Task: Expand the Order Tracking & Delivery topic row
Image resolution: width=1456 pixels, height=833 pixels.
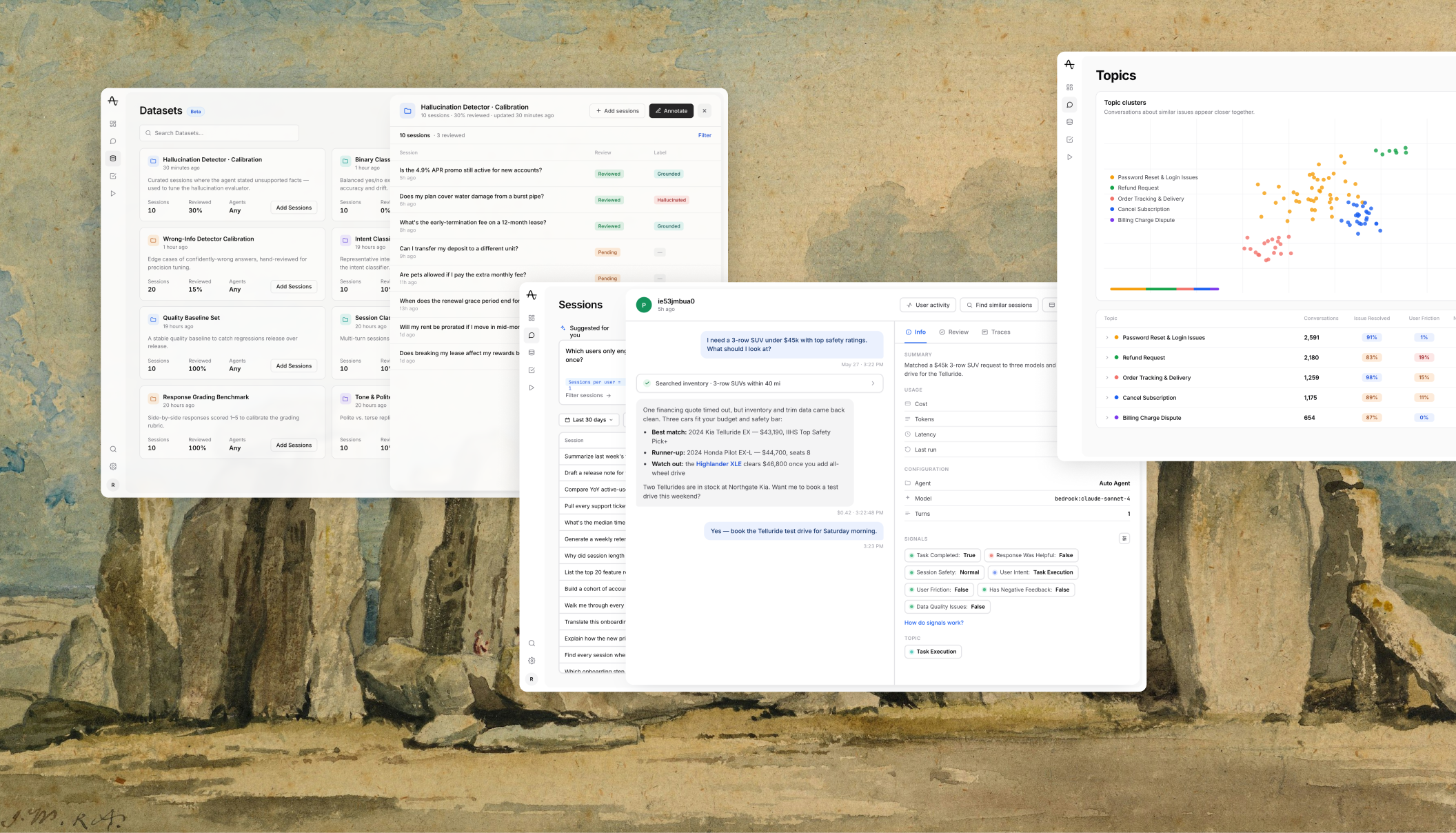Action: pyautogui.click(x=1107, y=378)
